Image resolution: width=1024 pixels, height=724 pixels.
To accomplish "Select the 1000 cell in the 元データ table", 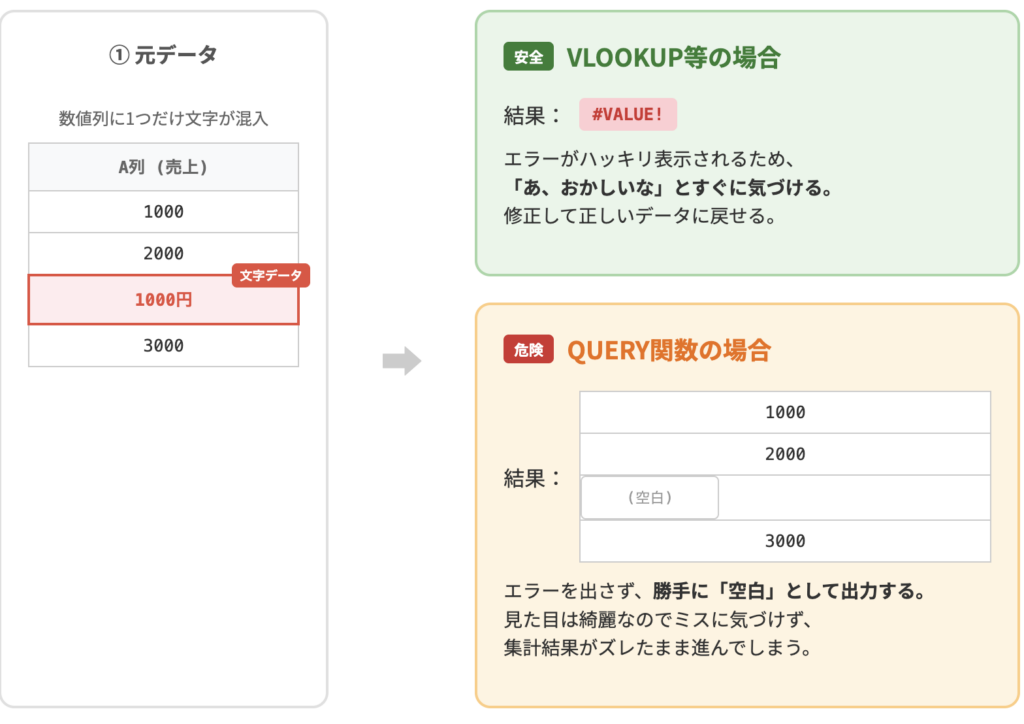I will click(163, 212).
